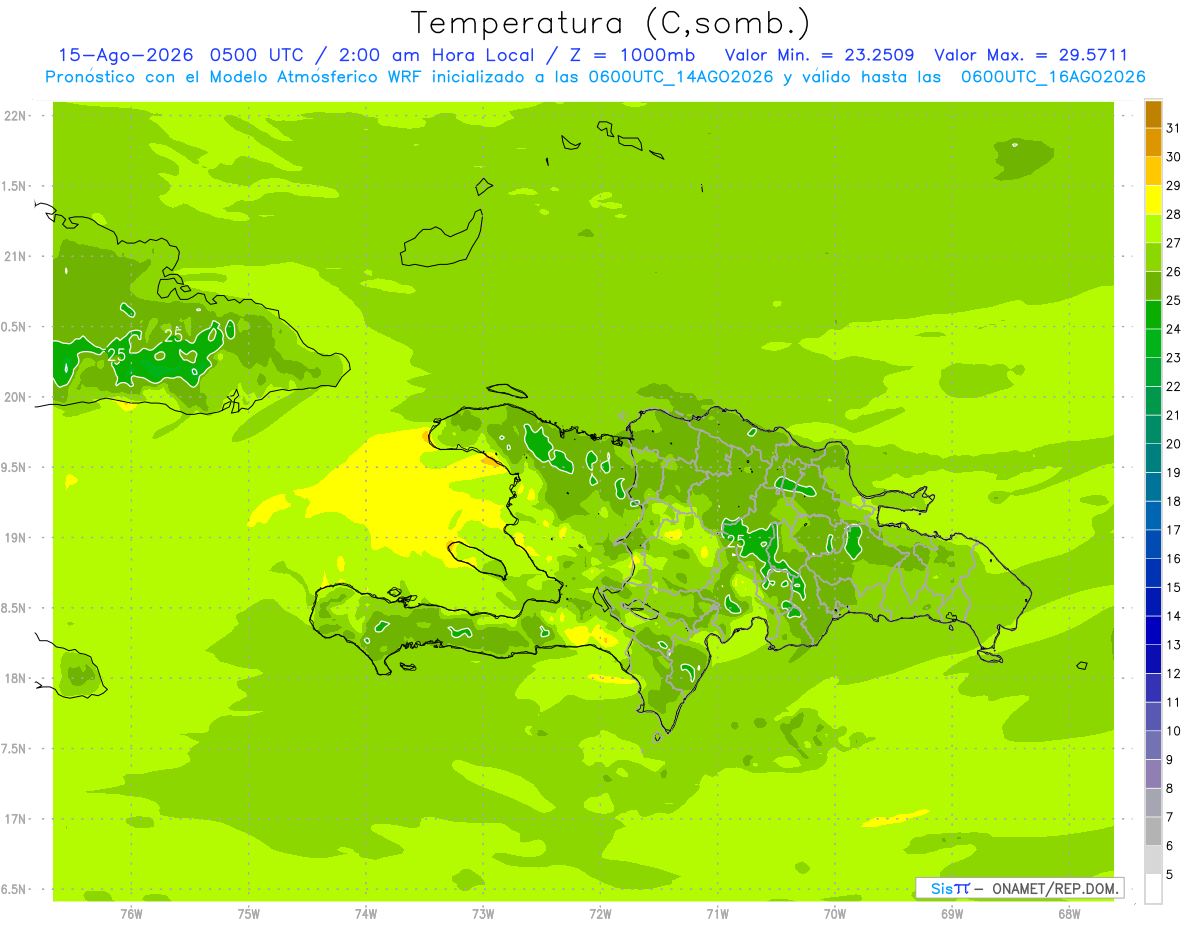Click the legend number 25
Screen dimensions: 1200x927
click(x=1174, y=300)
